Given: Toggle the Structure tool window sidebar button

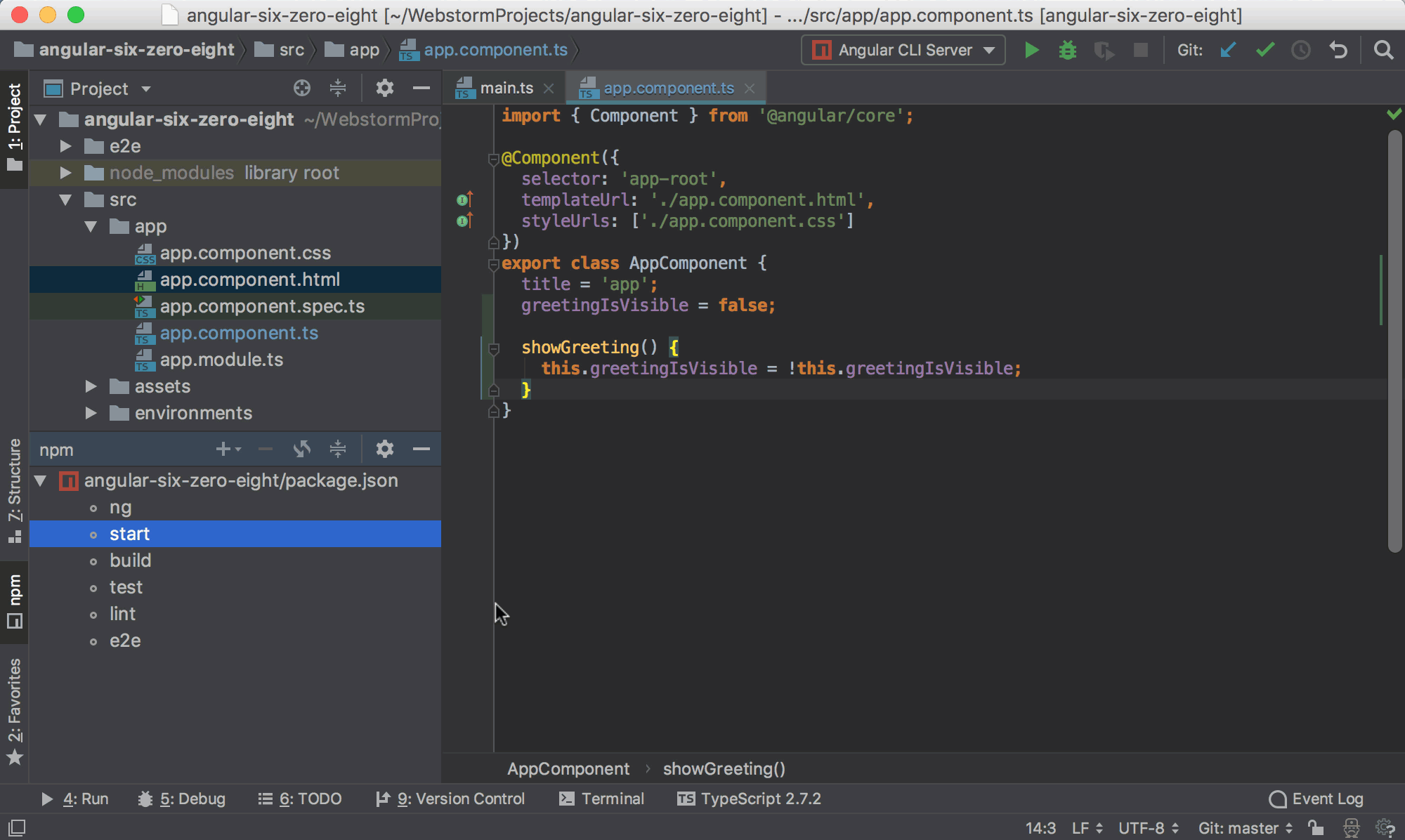Looking at the screenshot, I should click(14, 490).
